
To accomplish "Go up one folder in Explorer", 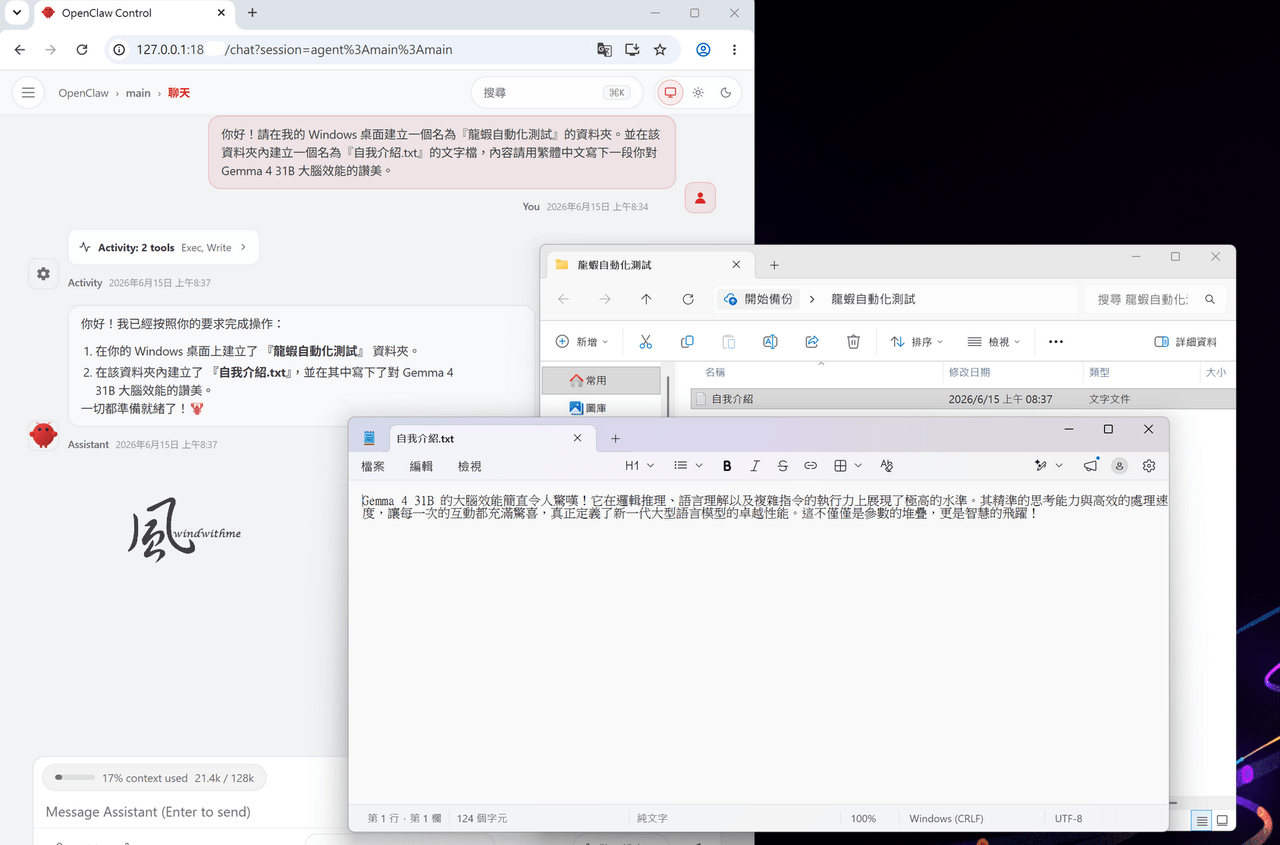I will pyautogui.click(x=646, y=299).
